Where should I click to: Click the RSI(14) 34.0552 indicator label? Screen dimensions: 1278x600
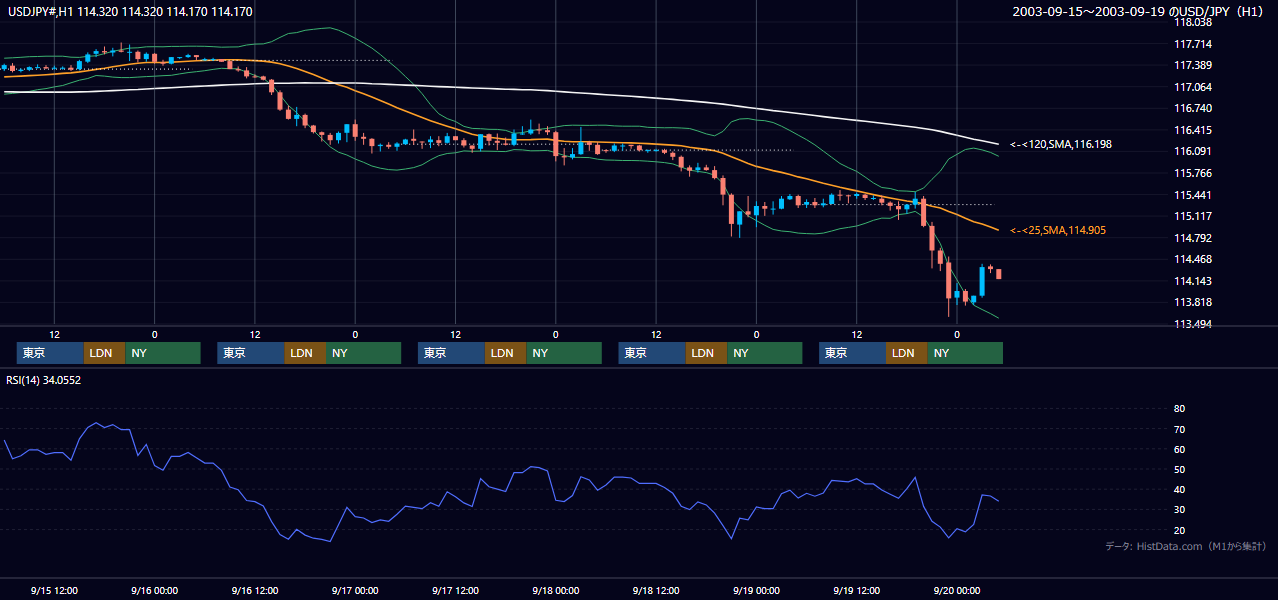click(43, 380)
